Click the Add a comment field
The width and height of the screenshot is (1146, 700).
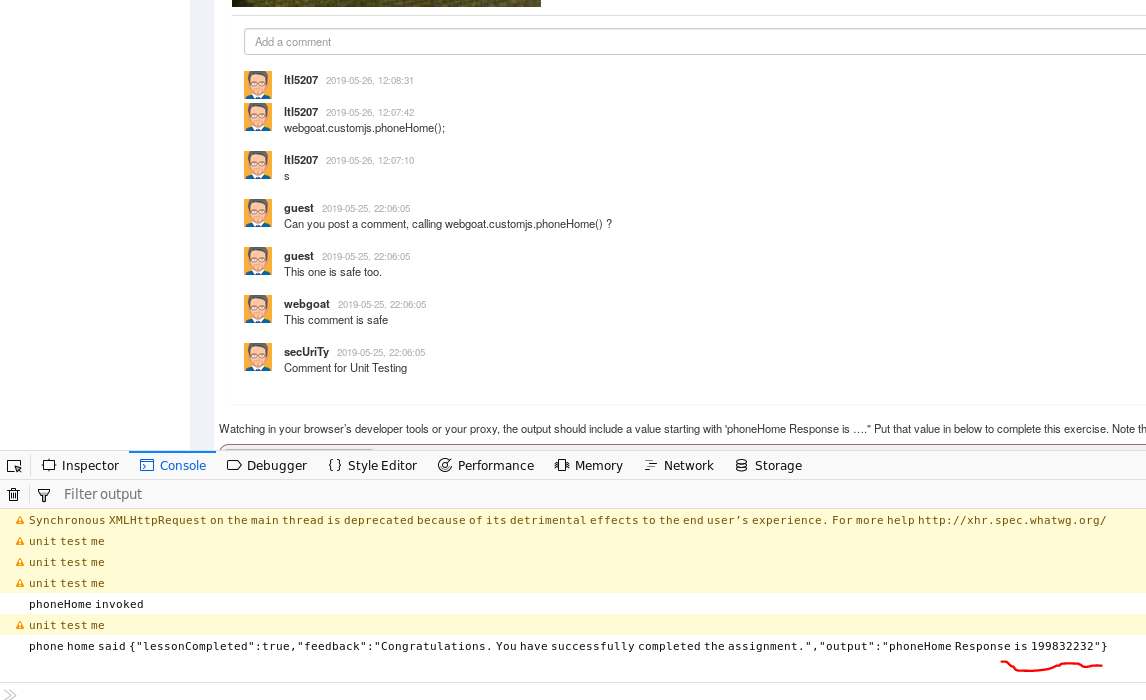point(690,42)
